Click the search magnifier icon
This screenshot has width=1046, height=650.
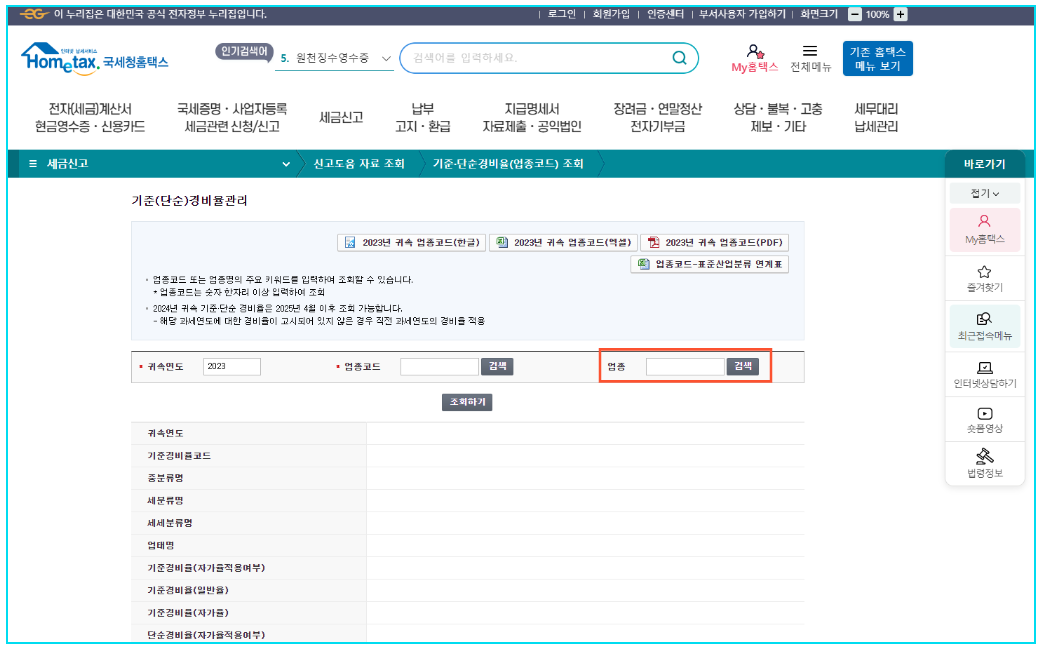680,57
